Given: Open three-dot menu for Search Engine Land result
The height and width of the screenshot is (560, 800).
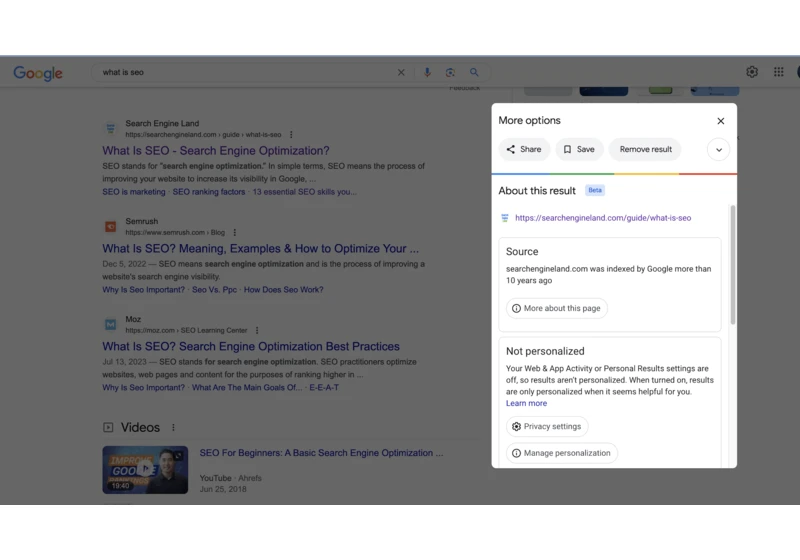Looking at the screenshot, I should pyautogui.click(x=291, y=135).
